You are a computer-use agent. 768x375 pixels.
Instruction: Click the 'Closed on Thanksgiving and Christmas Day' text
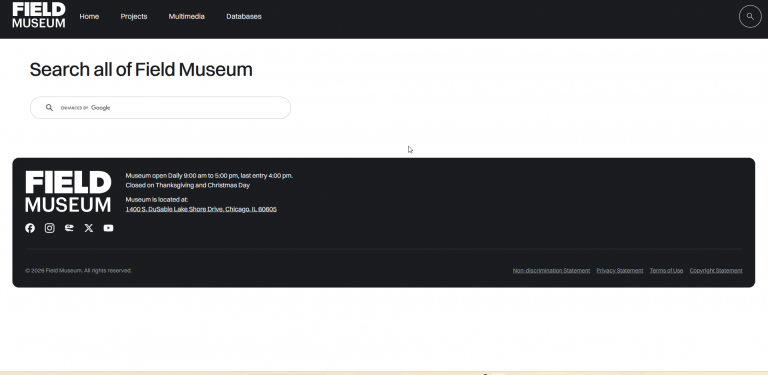pos(188,185)
